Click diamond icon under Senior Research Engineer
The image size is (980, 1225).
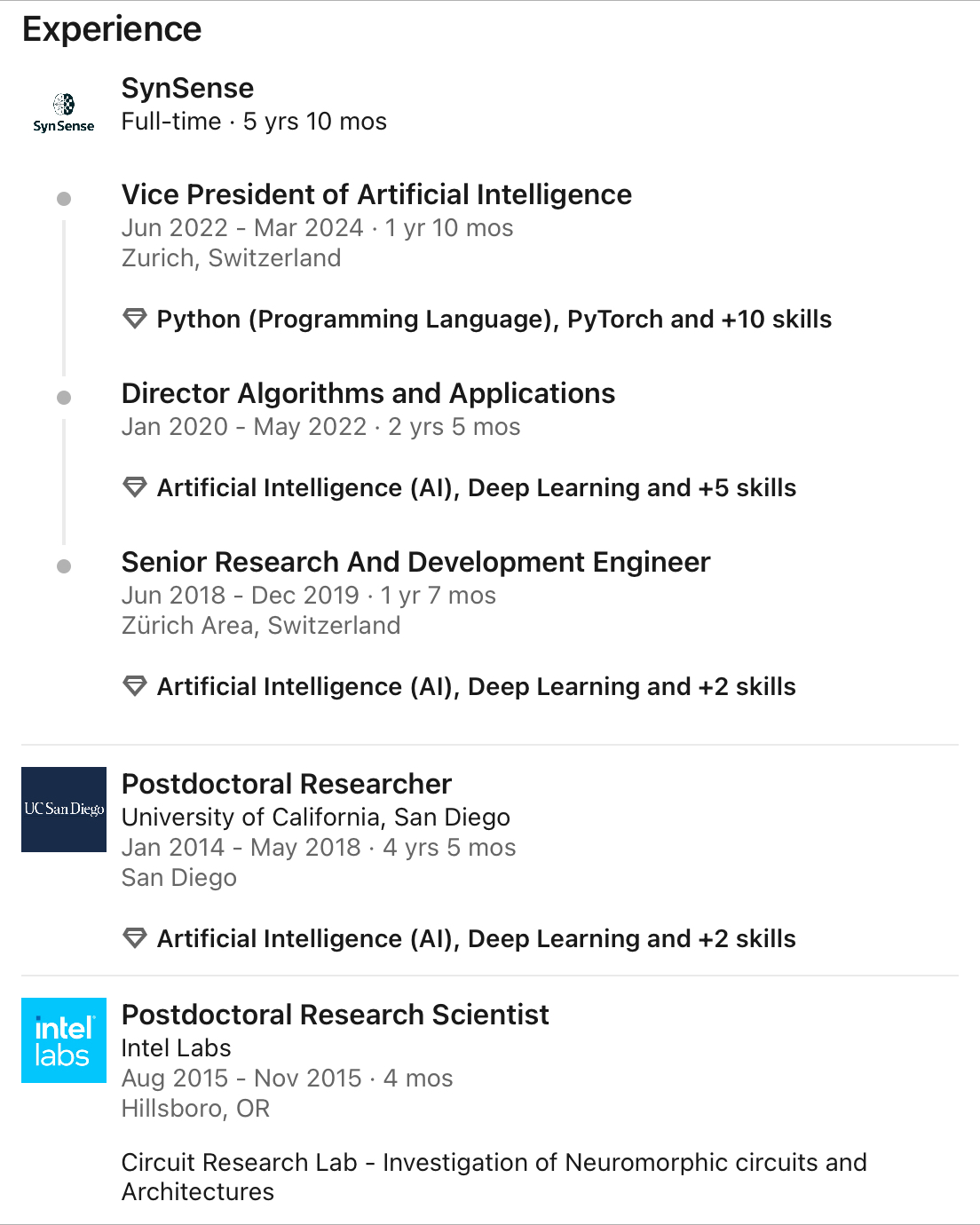pos(135,686)
